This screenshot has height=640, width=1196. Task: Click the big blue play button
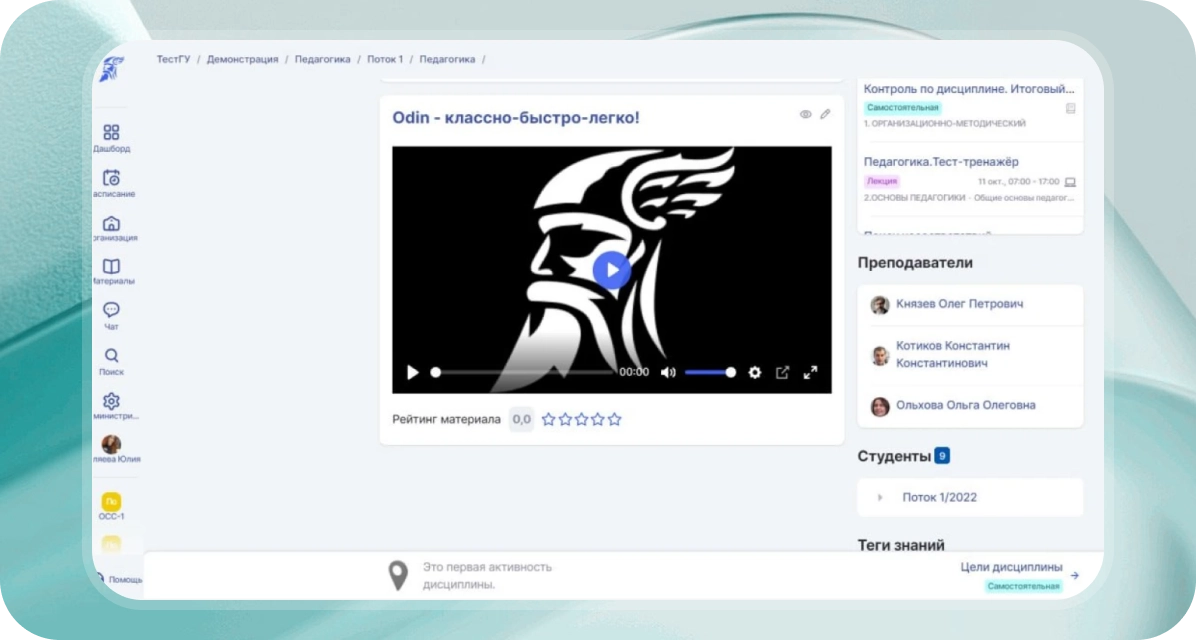click(612, 270)
